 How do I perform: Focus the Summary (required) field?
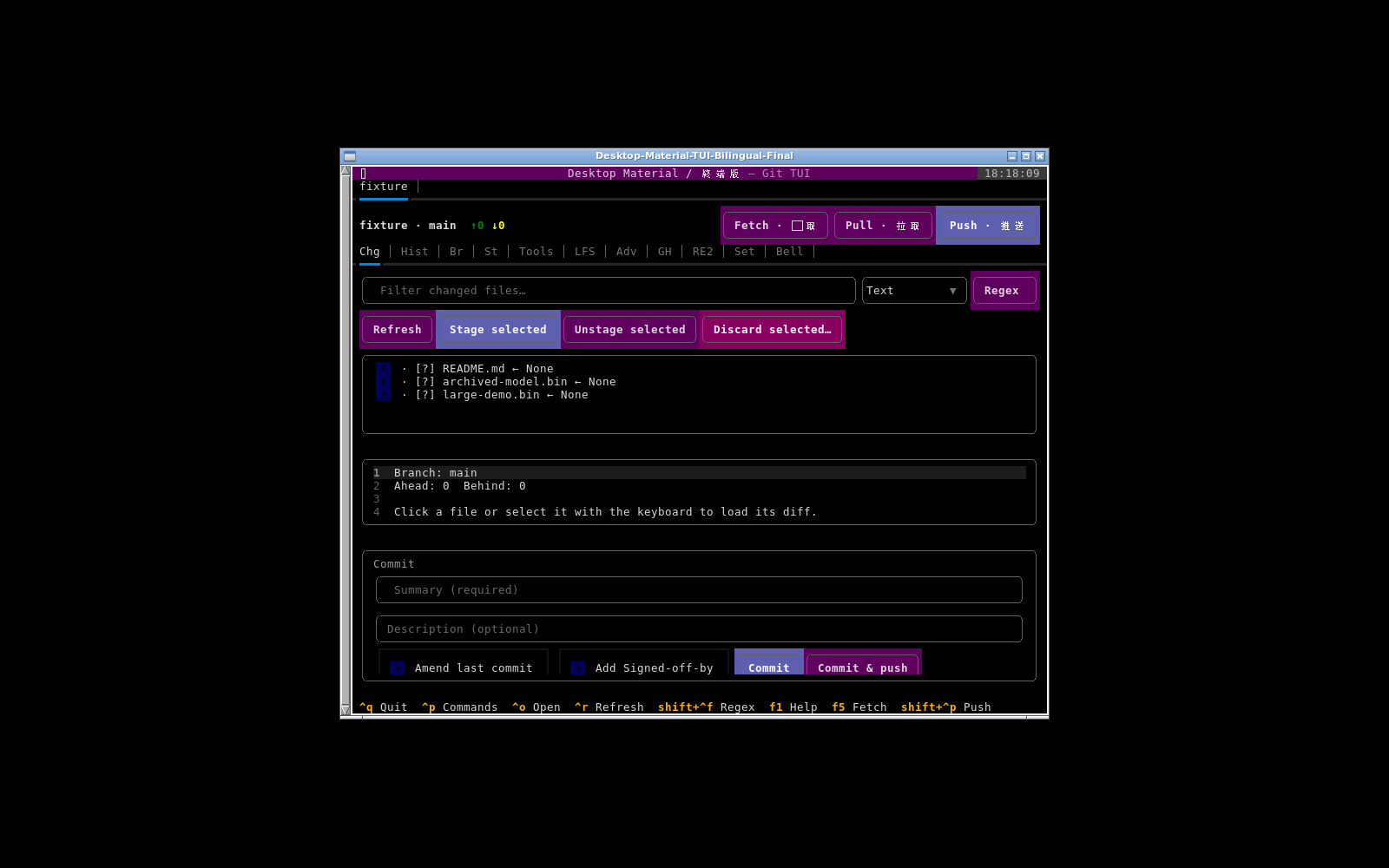click(x=699, y=590)
